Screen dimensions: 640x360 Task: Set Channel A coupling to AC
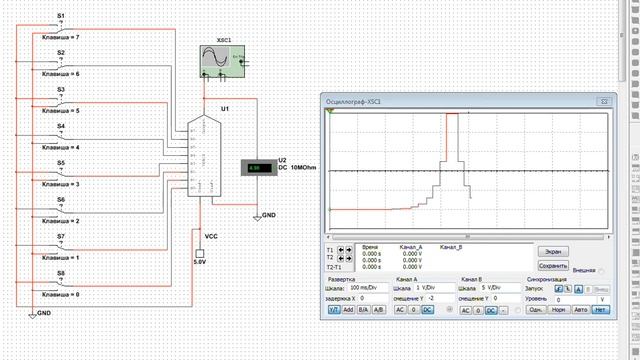point(400,310)
